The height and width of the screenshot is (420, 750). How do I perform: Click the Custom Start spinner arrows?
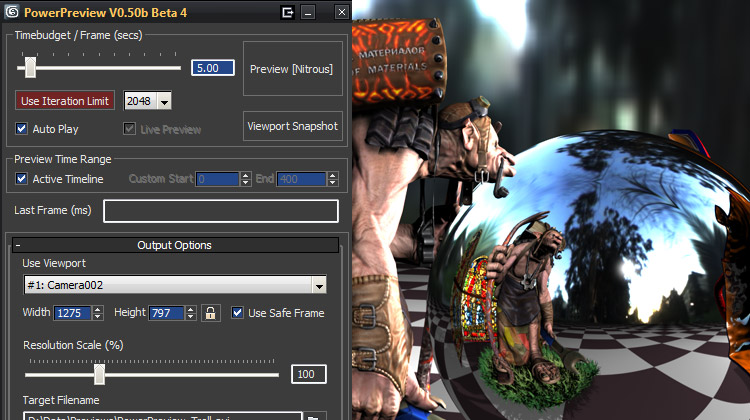(245, 179)
